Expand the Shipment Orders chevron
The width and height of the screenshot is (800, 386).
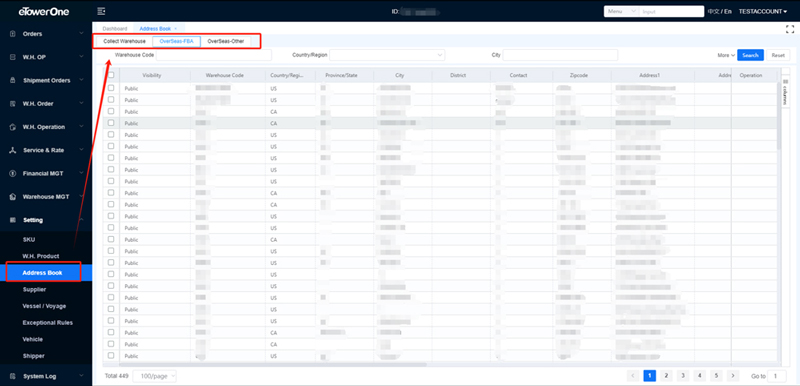click(82, 81)
